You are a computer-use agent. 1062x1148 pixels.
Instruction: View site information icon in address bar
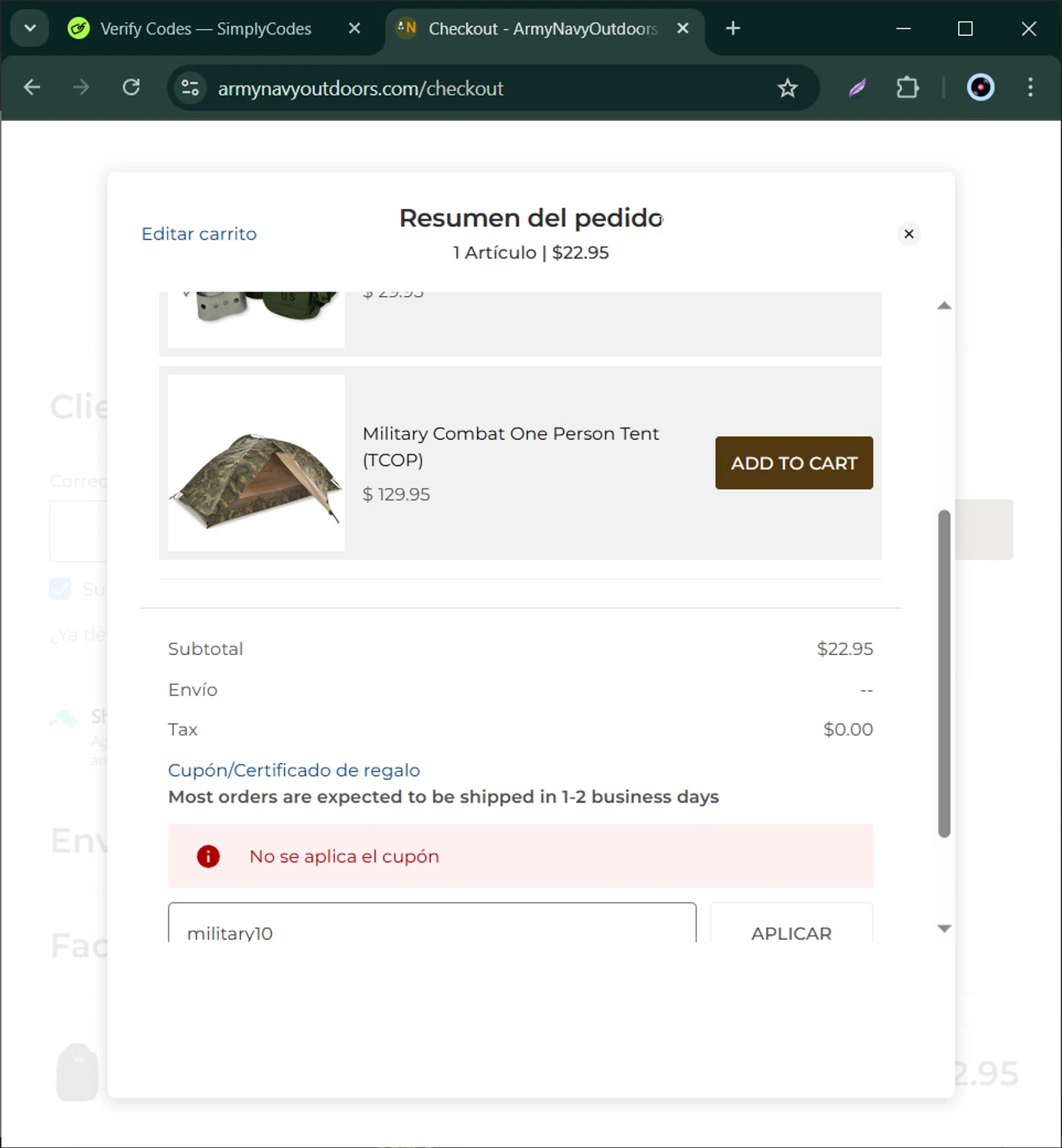[191, 88]
